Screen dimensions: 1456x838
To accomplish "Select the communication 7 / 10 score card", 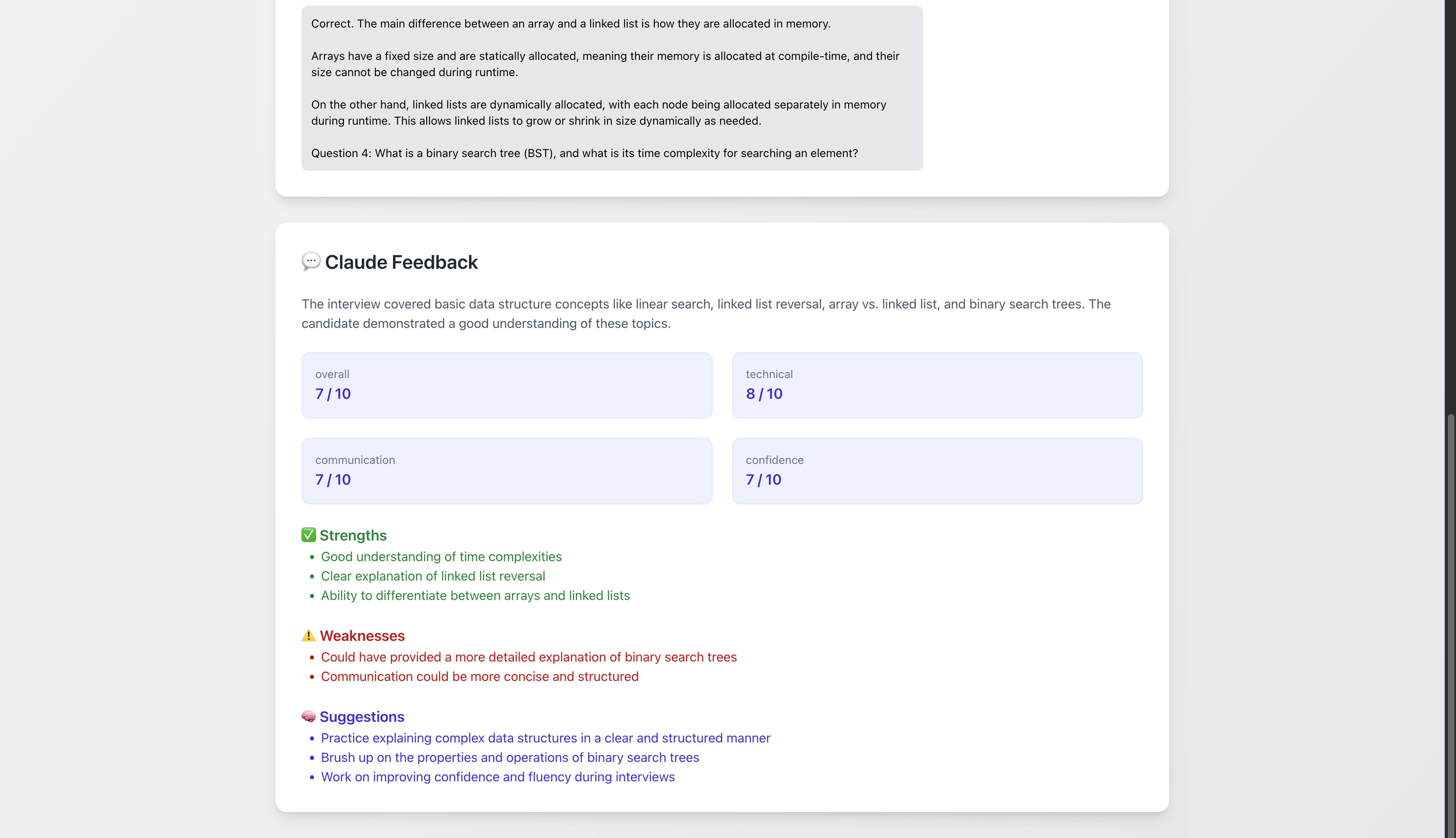I will point(506,471).
